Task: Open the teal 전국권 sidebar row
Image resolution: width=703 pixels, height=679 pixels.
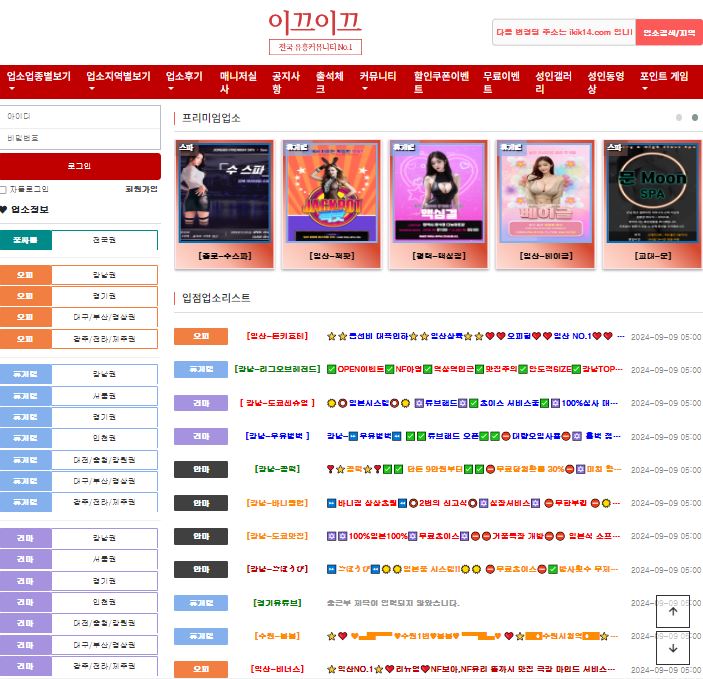Action: coord(79,240)
